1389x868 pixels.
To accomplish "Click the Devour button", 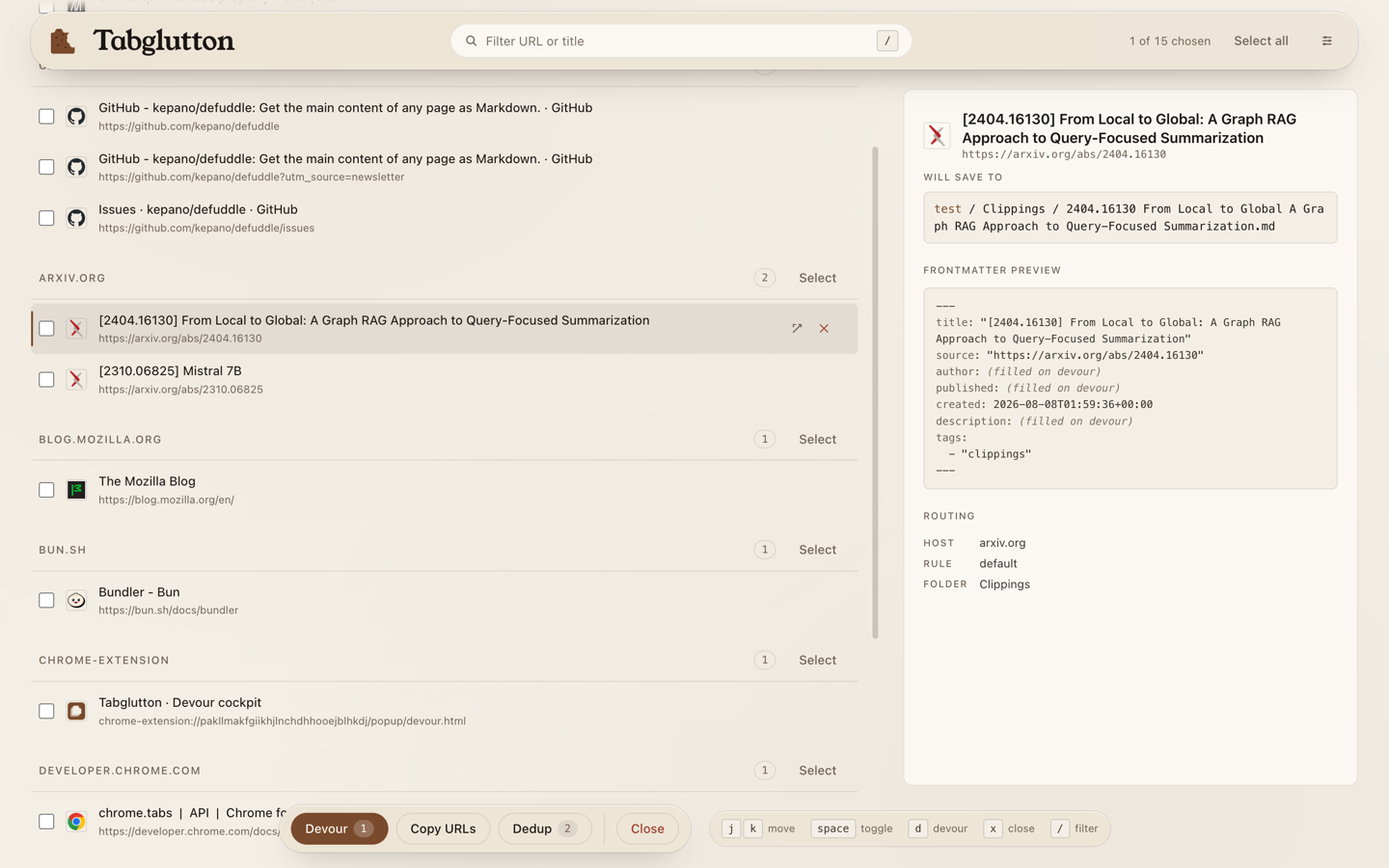I will point(340,828).
